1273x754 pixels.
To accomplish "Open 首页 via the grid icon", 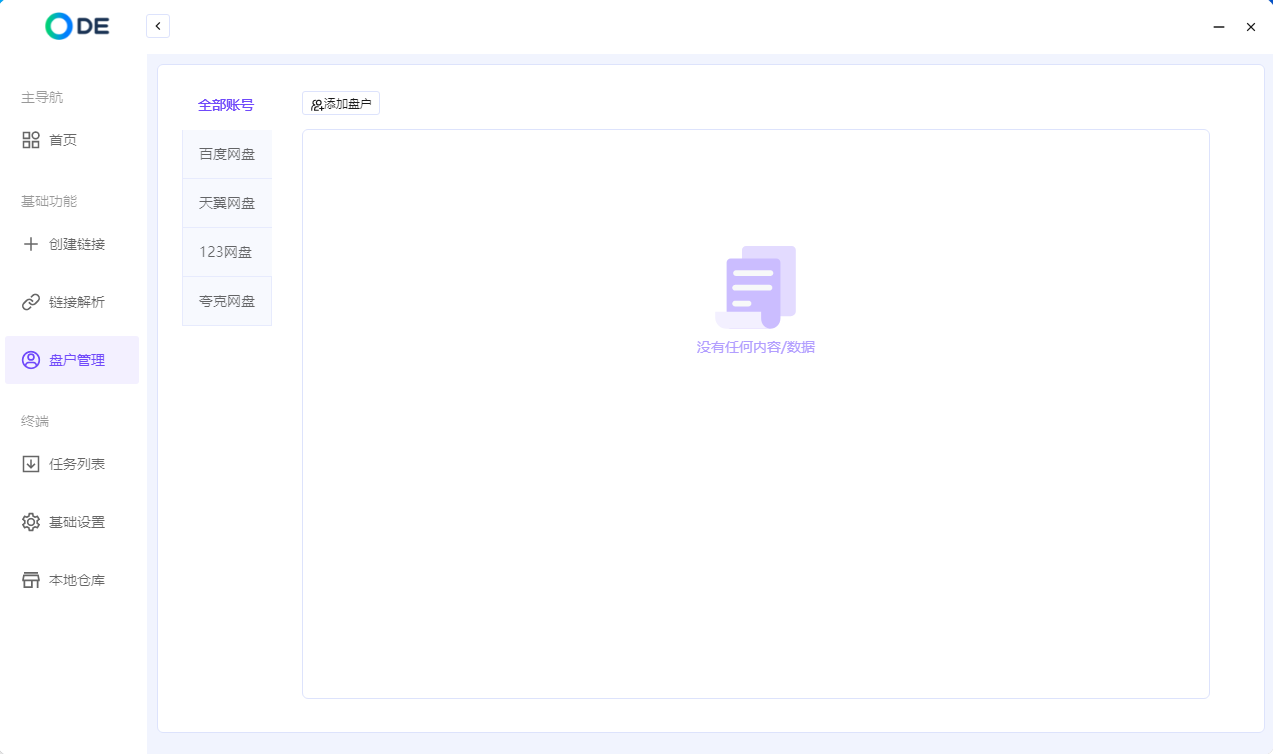I will 31,140.
